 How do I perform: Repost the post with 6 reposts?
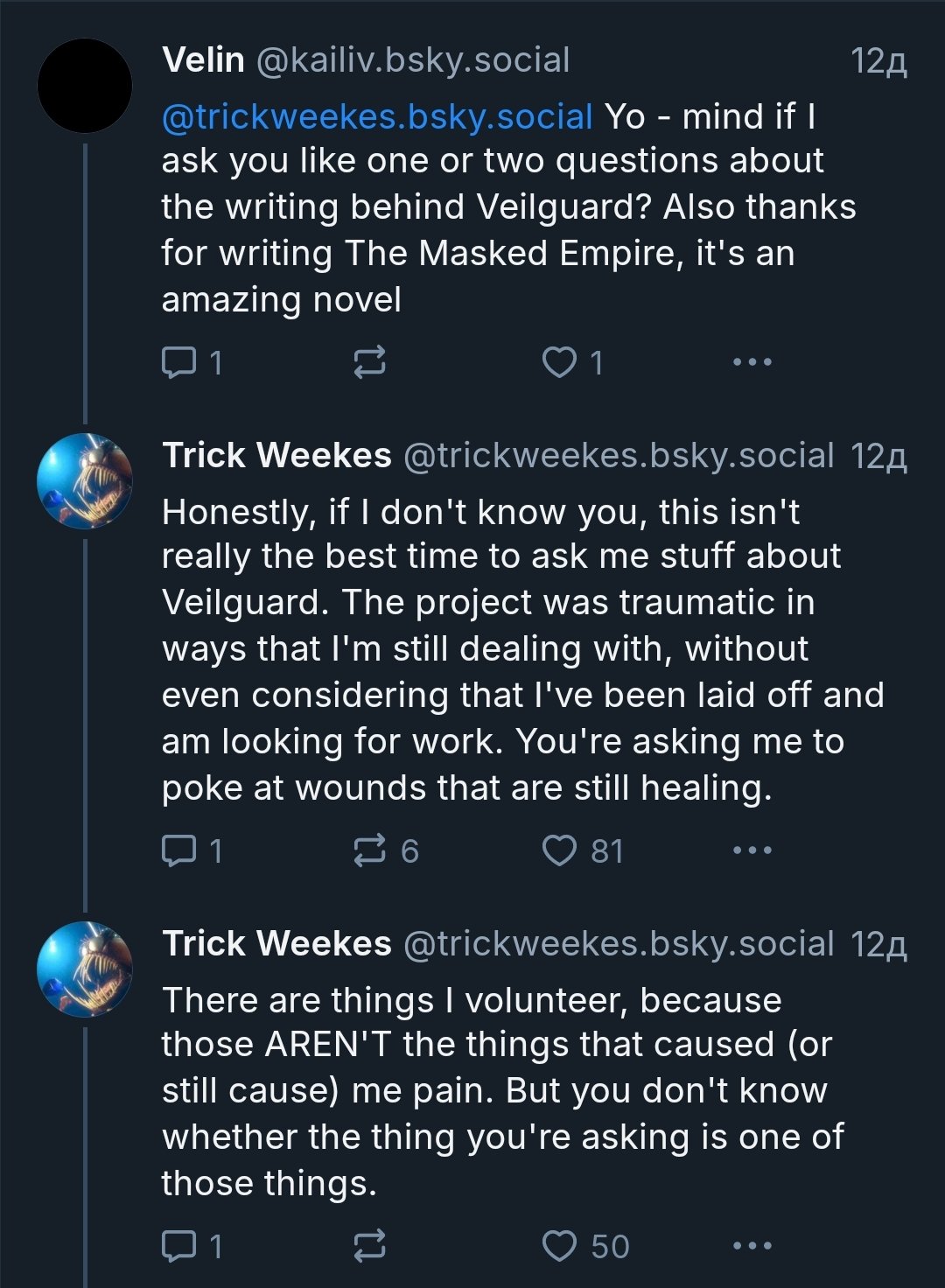point(386,850)
